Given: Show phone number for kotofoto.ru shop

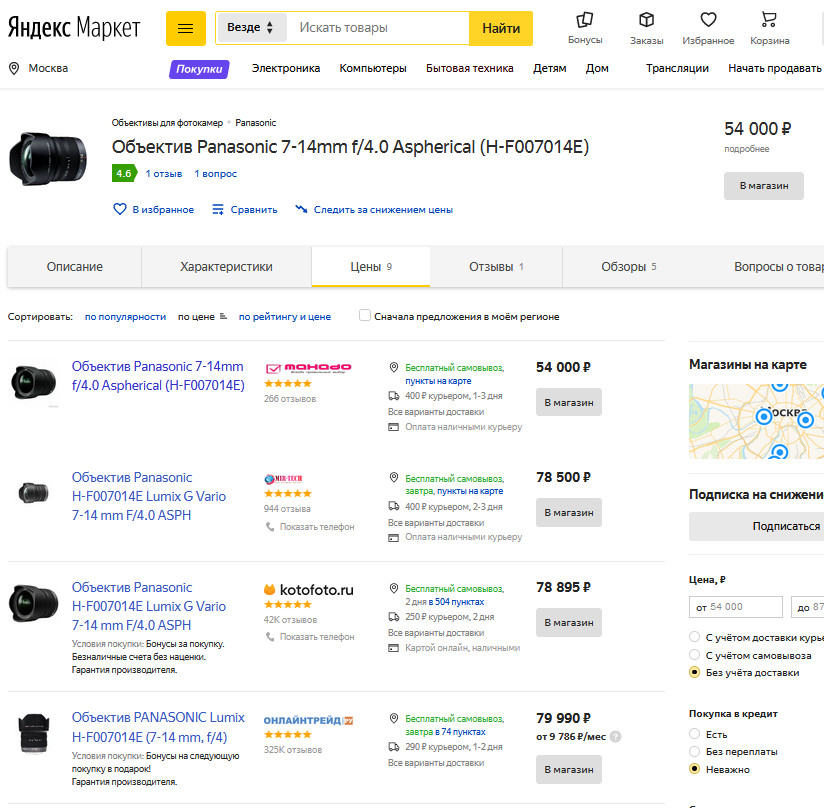Looking at the screenshot, I should [310, 637].
